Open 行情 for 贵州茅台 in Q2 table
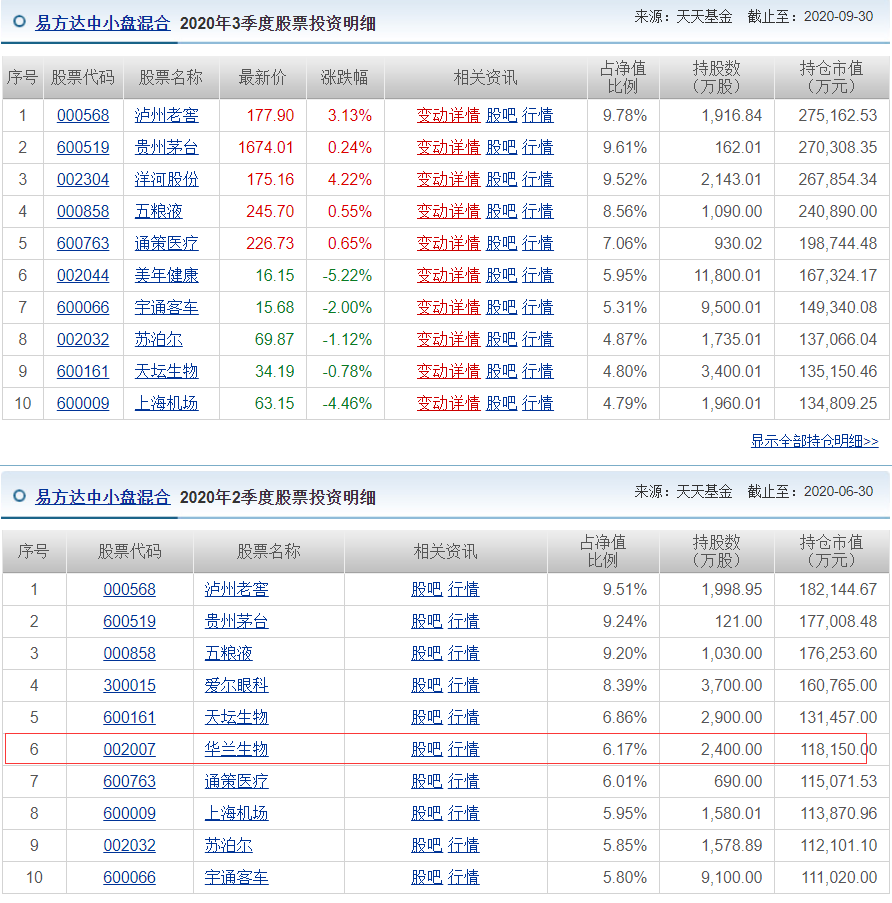Viewport: 892px width, 903px height. pos(464,621)
